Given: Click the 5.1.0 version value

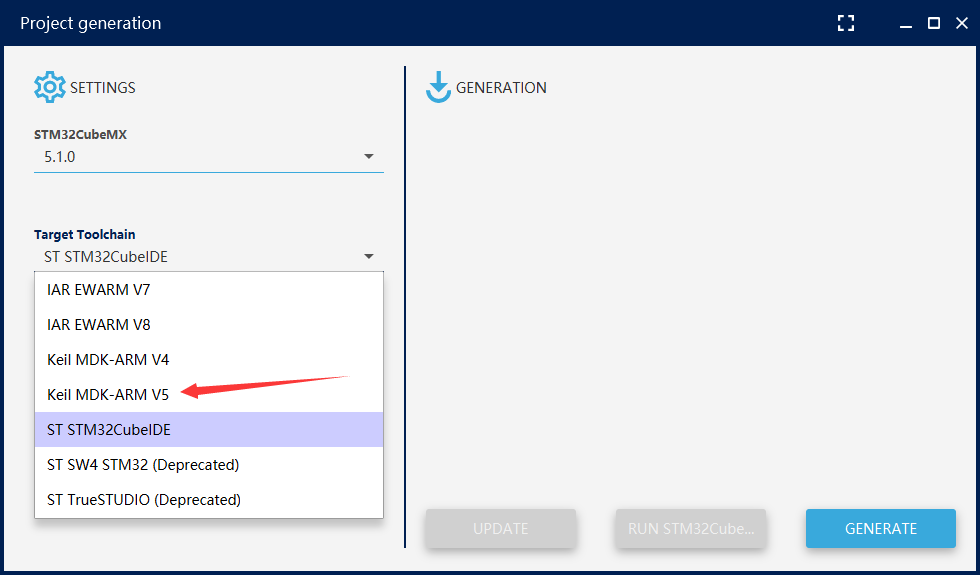Looking at the screenshot, I should coord(59,157).
